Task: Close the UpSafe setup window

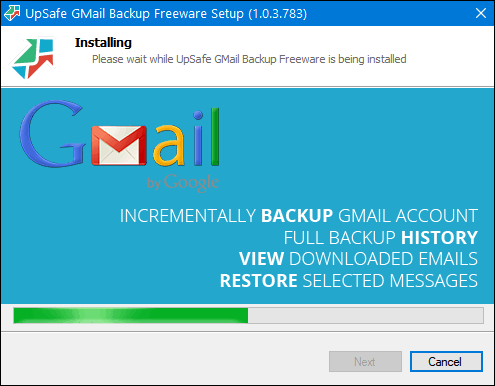Action: (481, 13)
